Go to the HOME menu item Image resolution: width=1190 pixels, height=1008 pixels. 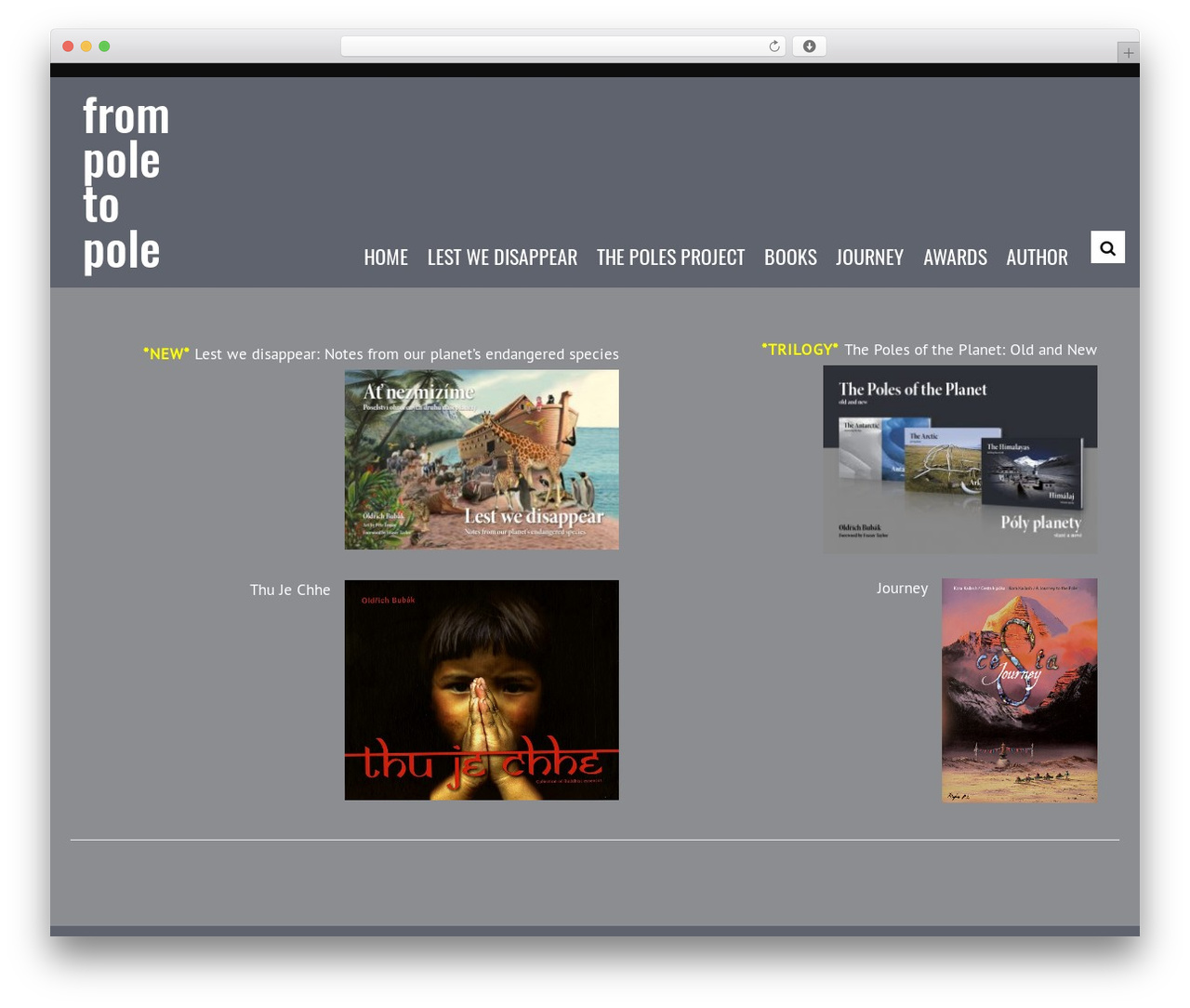tap(386, 258)
